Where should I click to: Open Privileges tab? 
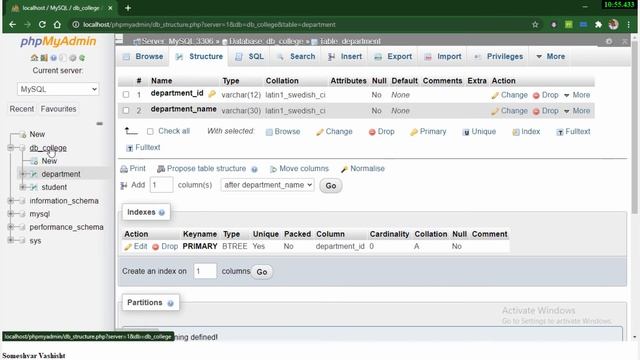(x=499, y=56)
